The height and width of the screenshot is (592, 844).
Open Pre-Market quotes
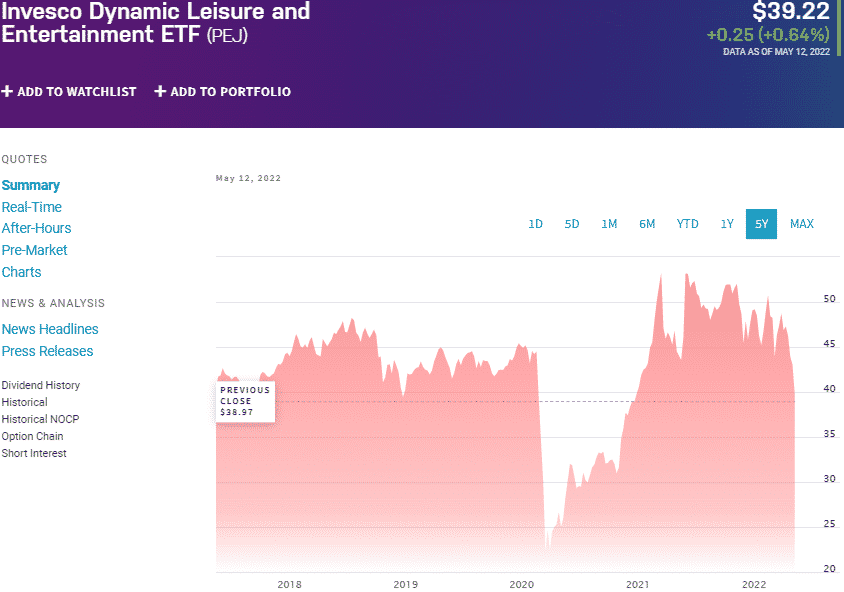click(34, 250)
